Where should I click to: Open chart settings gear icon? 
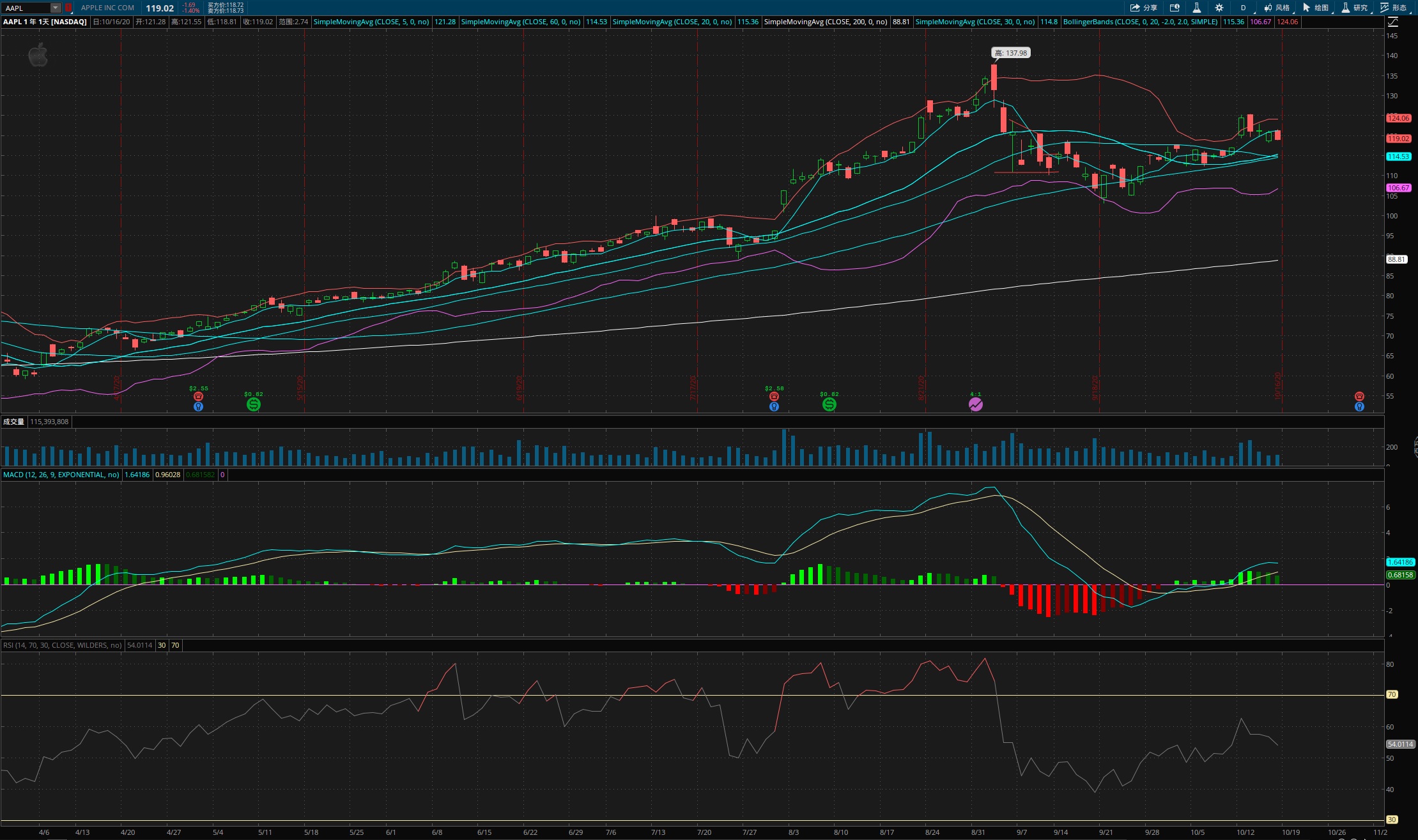tap(1219, 8)
